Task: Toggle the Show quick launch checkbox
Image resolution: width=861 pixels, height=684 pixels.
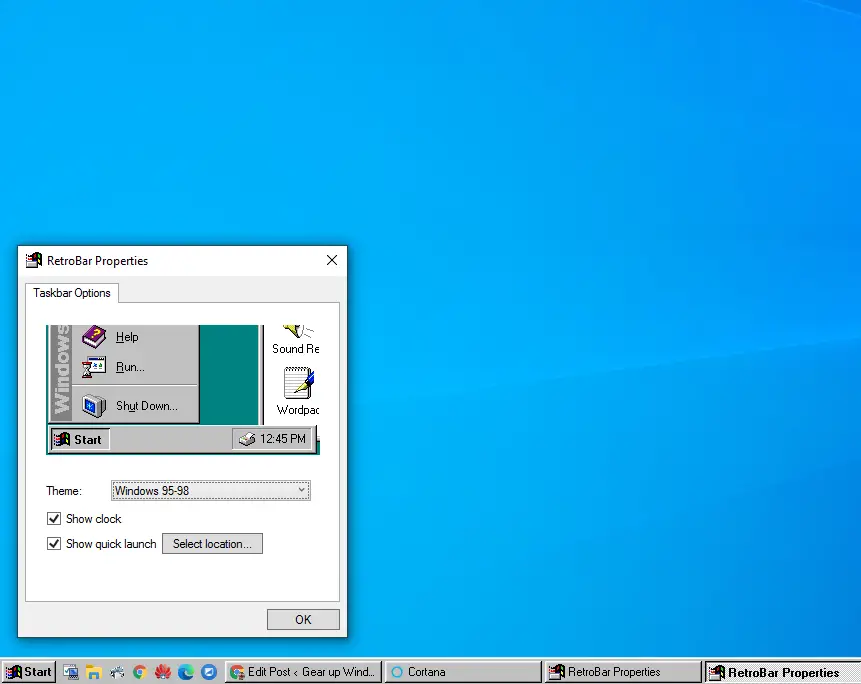Action: click(x=54, y=543)
